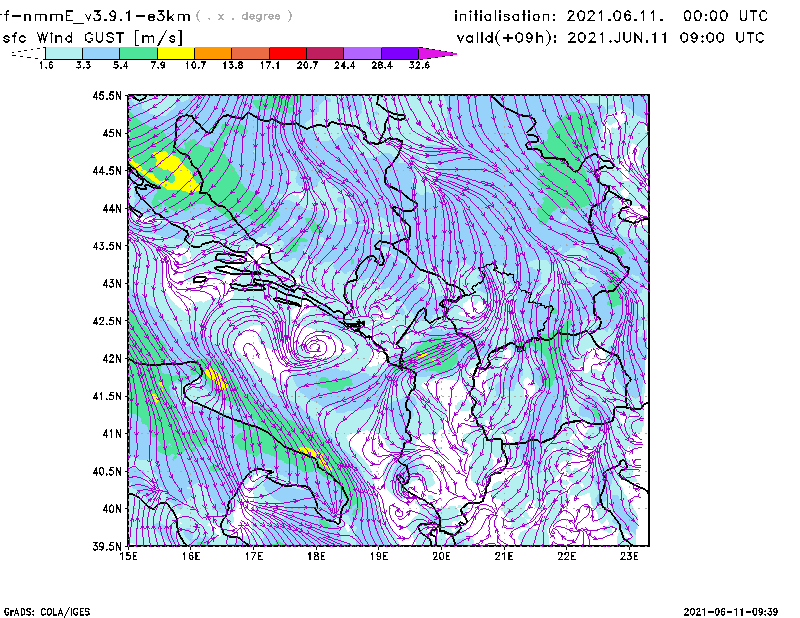Screen dimensions: 800x618
Task: Click the 42N latitude label
Action: [112, 358]
